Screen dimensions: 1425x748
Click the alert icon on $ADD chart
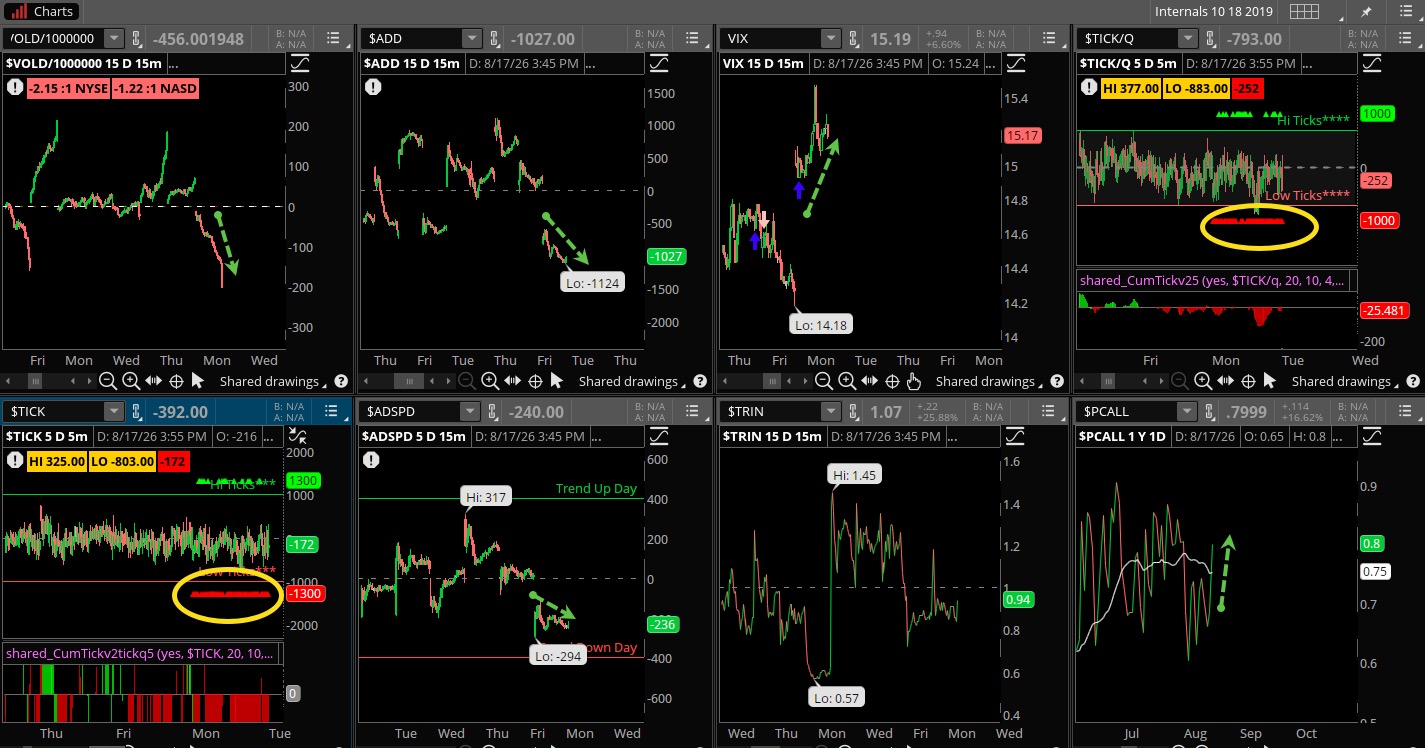pyautogui.click(x=372, y=87)
